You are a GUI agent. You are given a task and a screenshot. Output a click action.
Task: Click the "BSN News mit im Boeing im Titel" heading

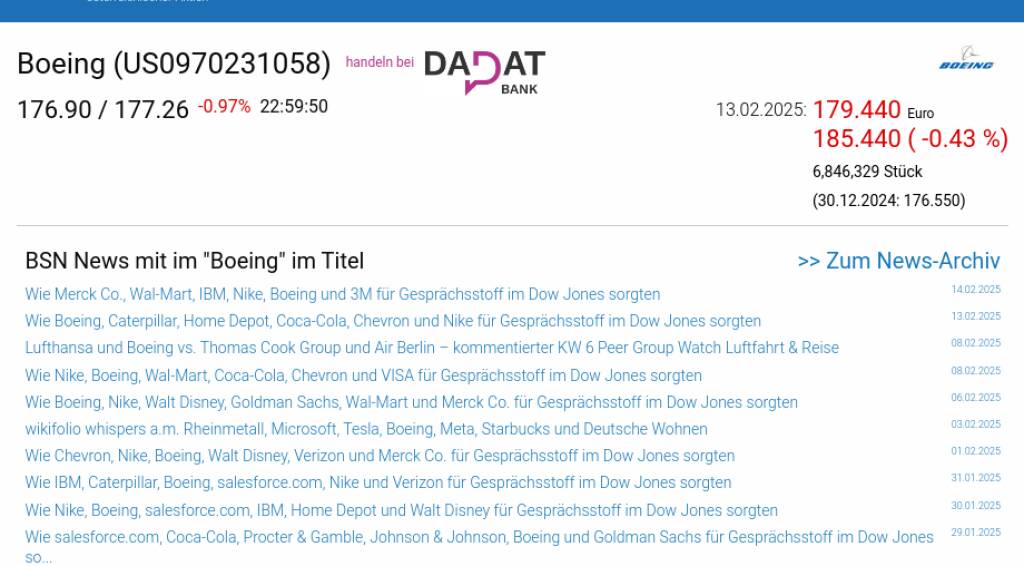[x=194, y=261]
